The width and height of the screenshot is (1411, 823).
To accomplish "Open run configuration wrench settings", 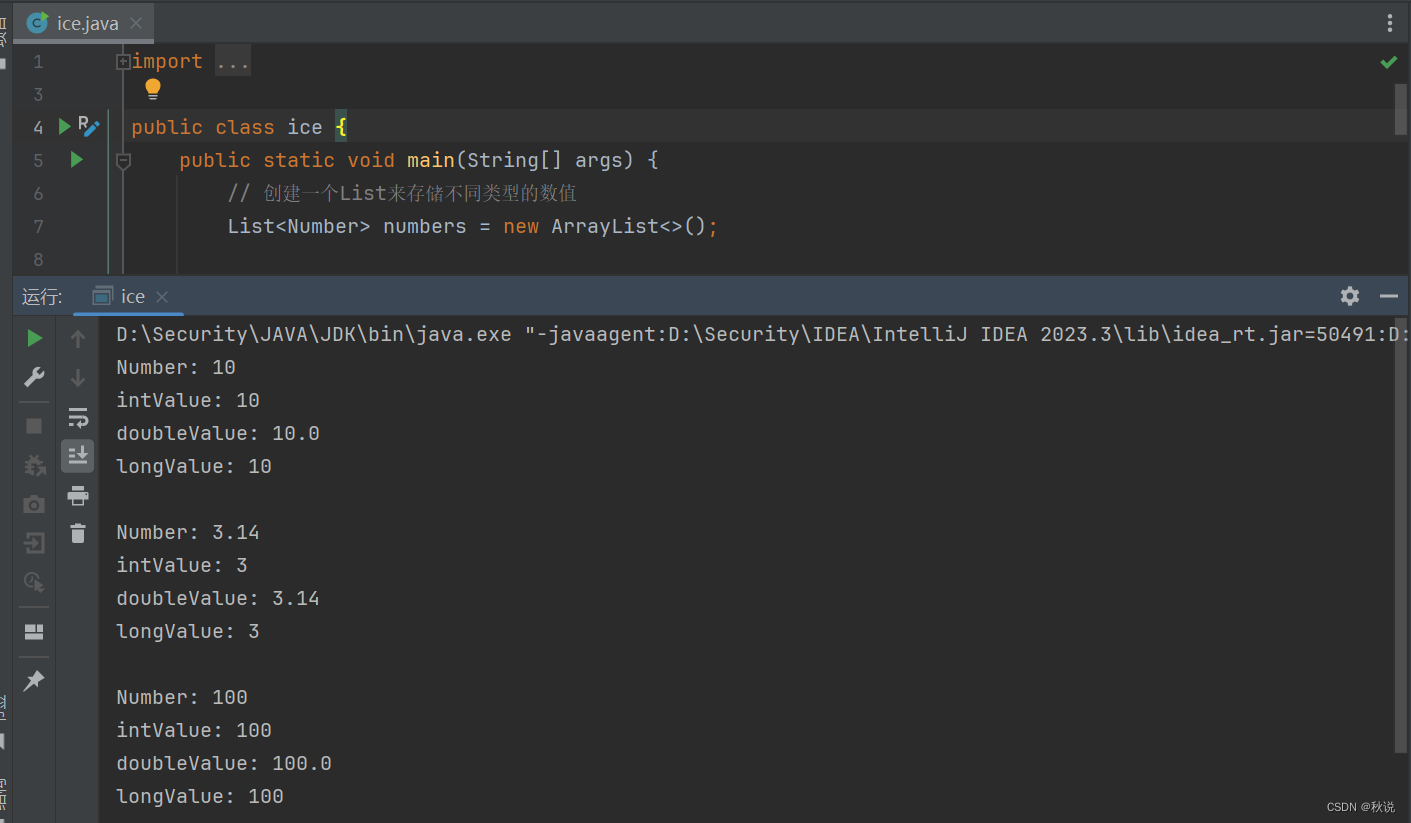I will pos(34,377).
